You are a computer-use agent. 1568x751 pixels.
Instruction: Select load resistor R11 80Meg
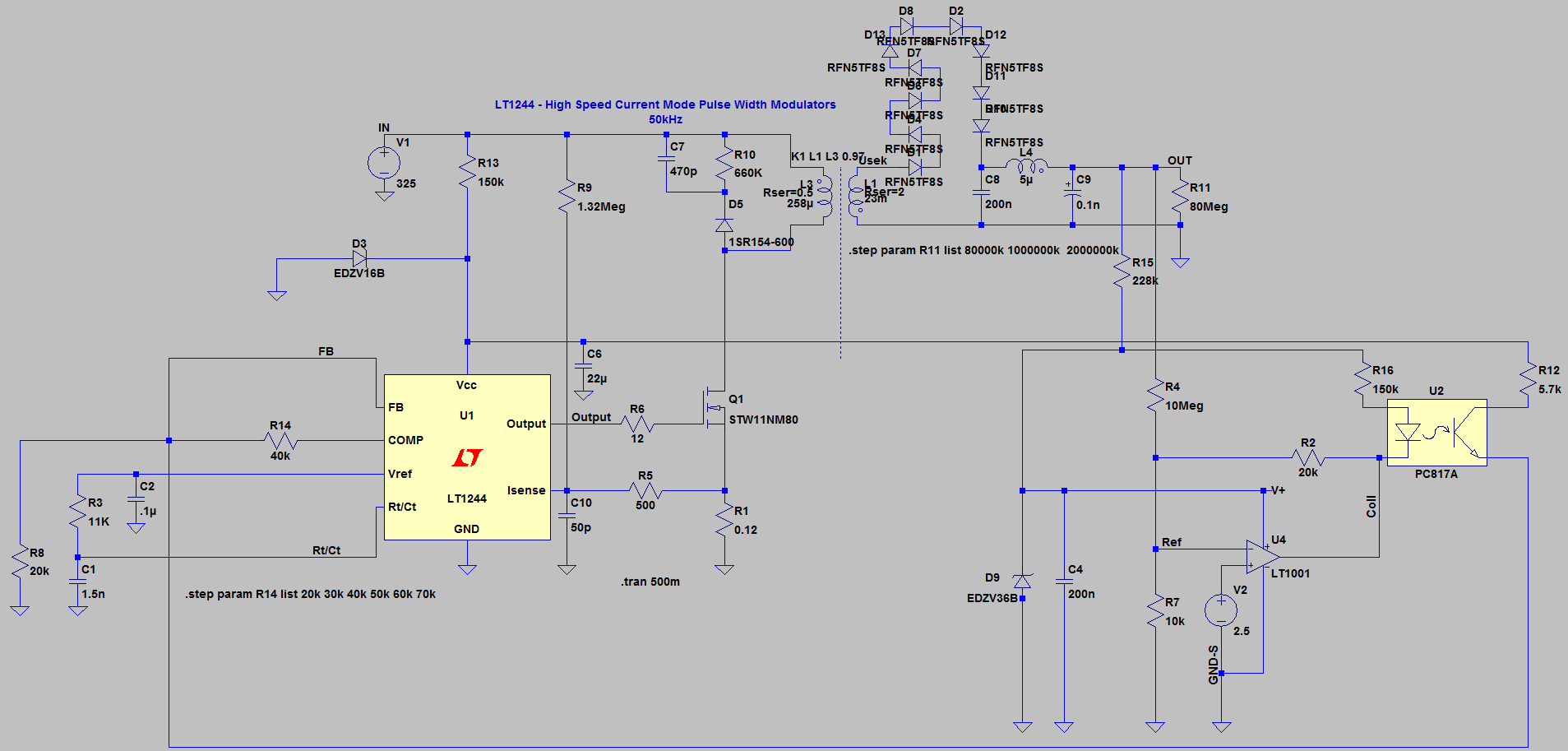tap(1180, 197)
